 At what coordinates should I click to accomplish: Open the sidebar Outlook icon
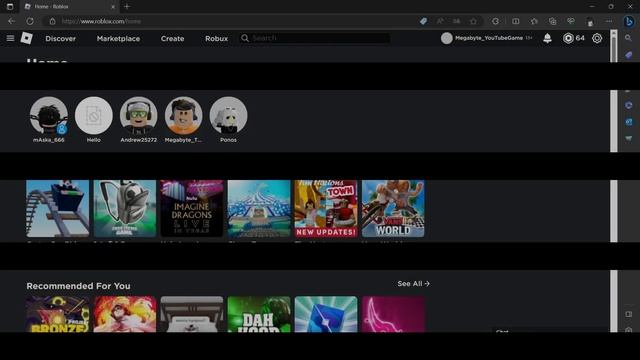pyautogui.click(x=629, y=122)
